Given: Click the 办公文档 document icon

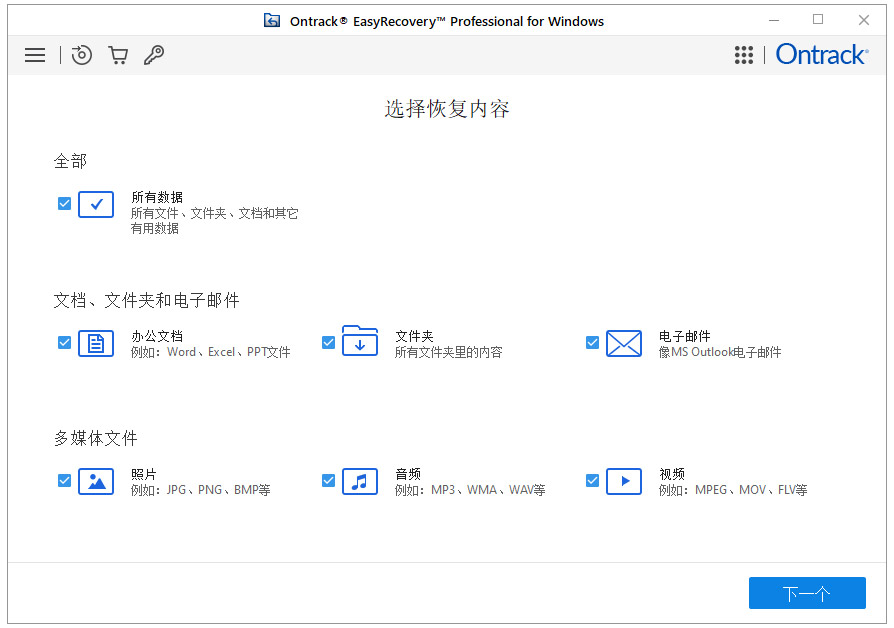Looking at the screenshot, I should pyautogui.click(x=96, y=342).
